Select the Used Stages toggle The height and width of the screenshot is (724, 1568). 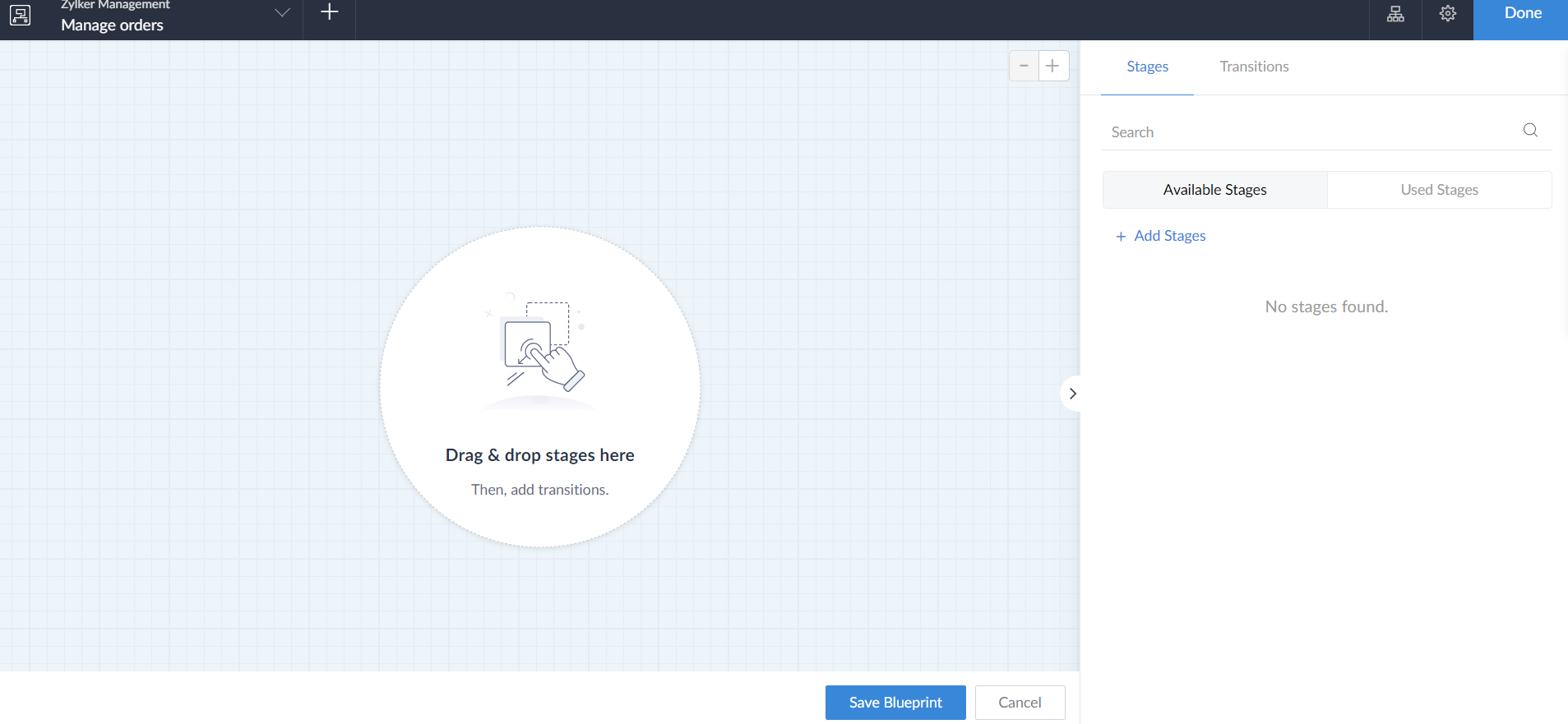[1439, 190]
